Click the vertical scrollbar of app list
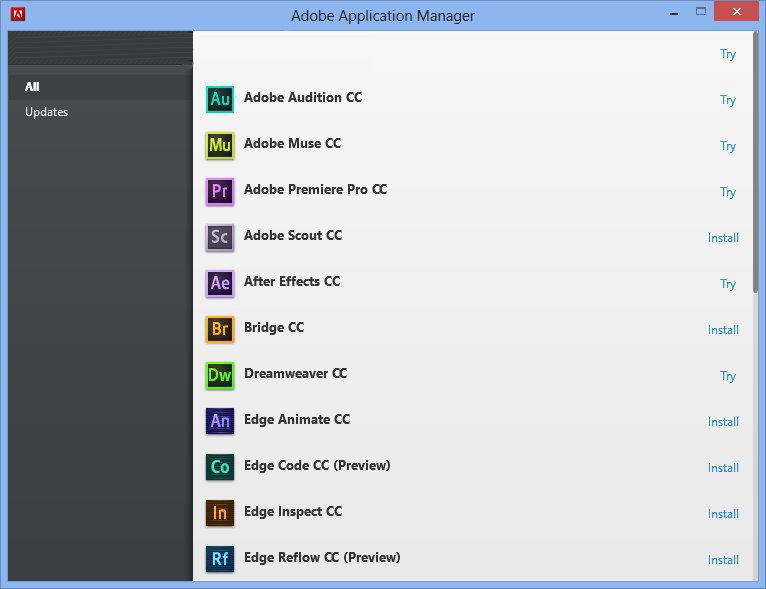 pyautogui.click(x=756, y=160)
